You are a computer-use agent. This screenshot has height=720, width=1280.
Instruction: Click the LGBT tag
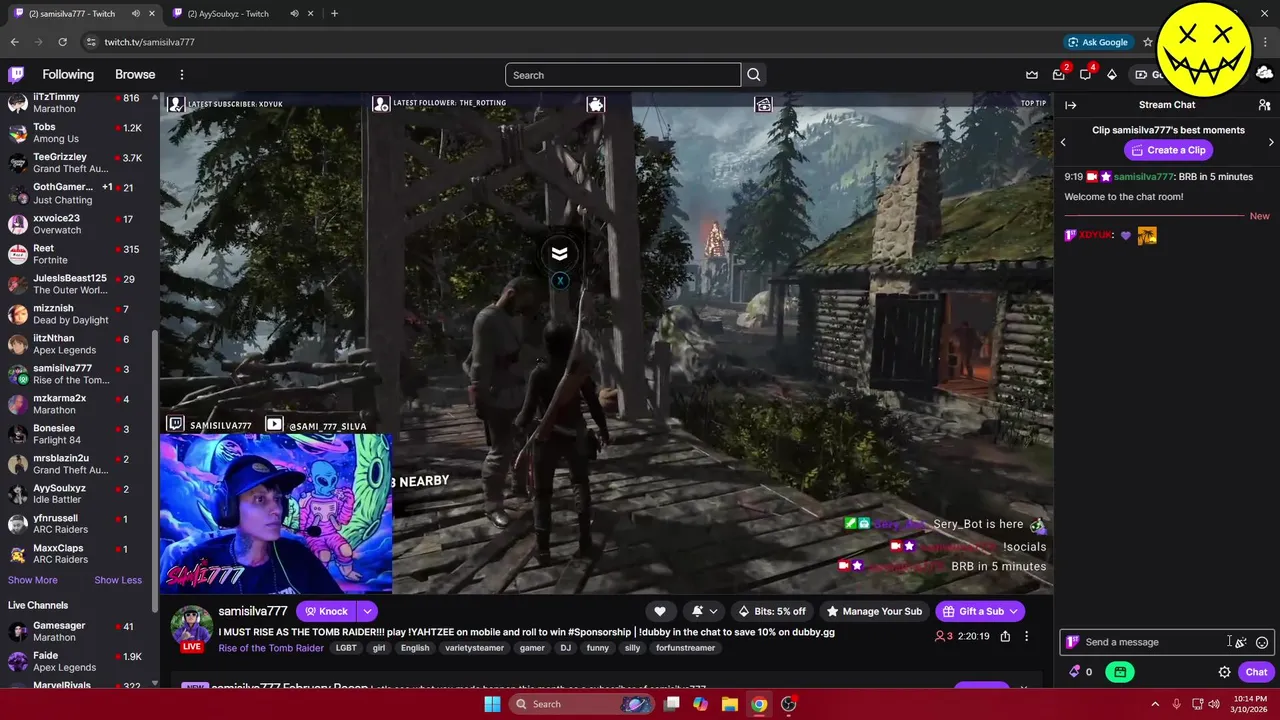pyautogui.click(x=346, y=648)
